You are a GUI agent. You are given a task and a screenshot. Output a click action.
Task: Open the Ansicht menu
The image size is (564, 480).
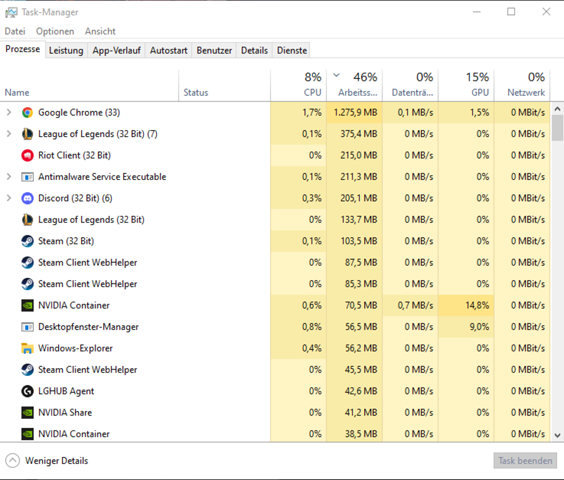click(100, 31)
